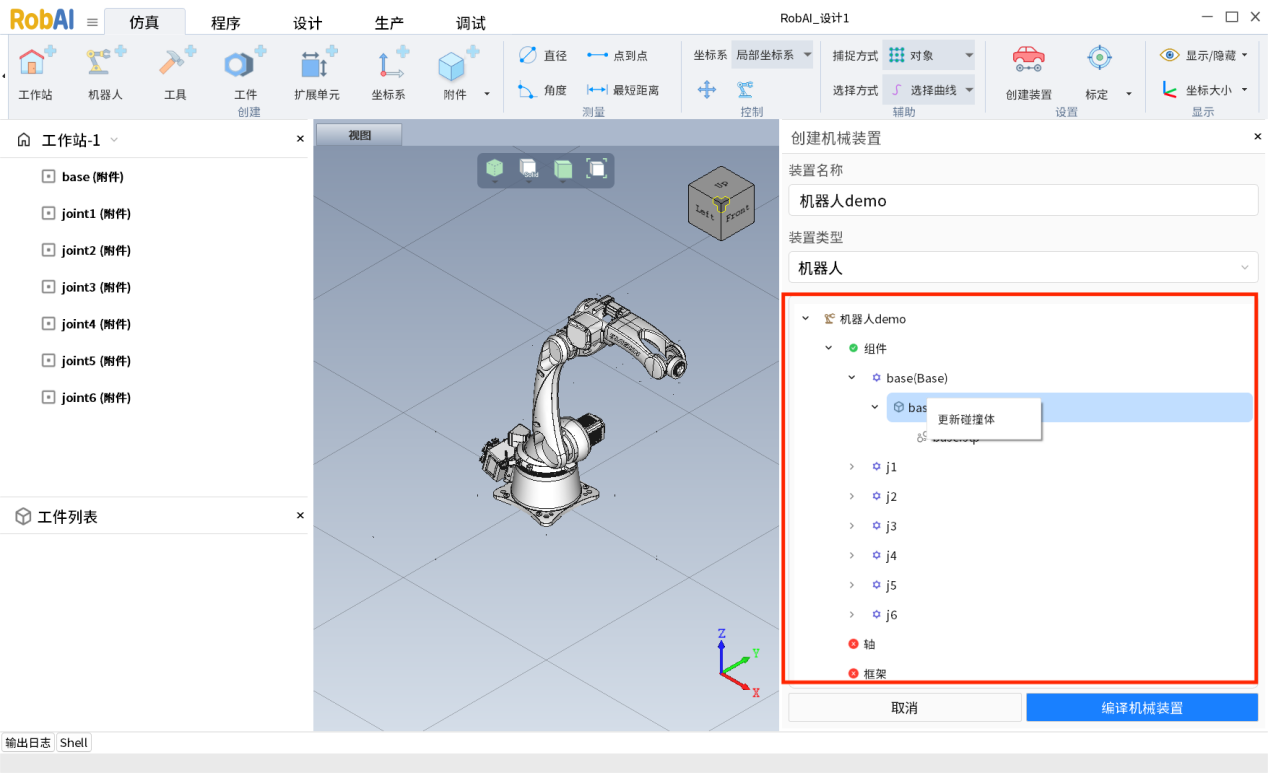Click the Left face of navigation cube
Image resolution: width=1268 pixels, height=773 pixels.
[704, 212]
